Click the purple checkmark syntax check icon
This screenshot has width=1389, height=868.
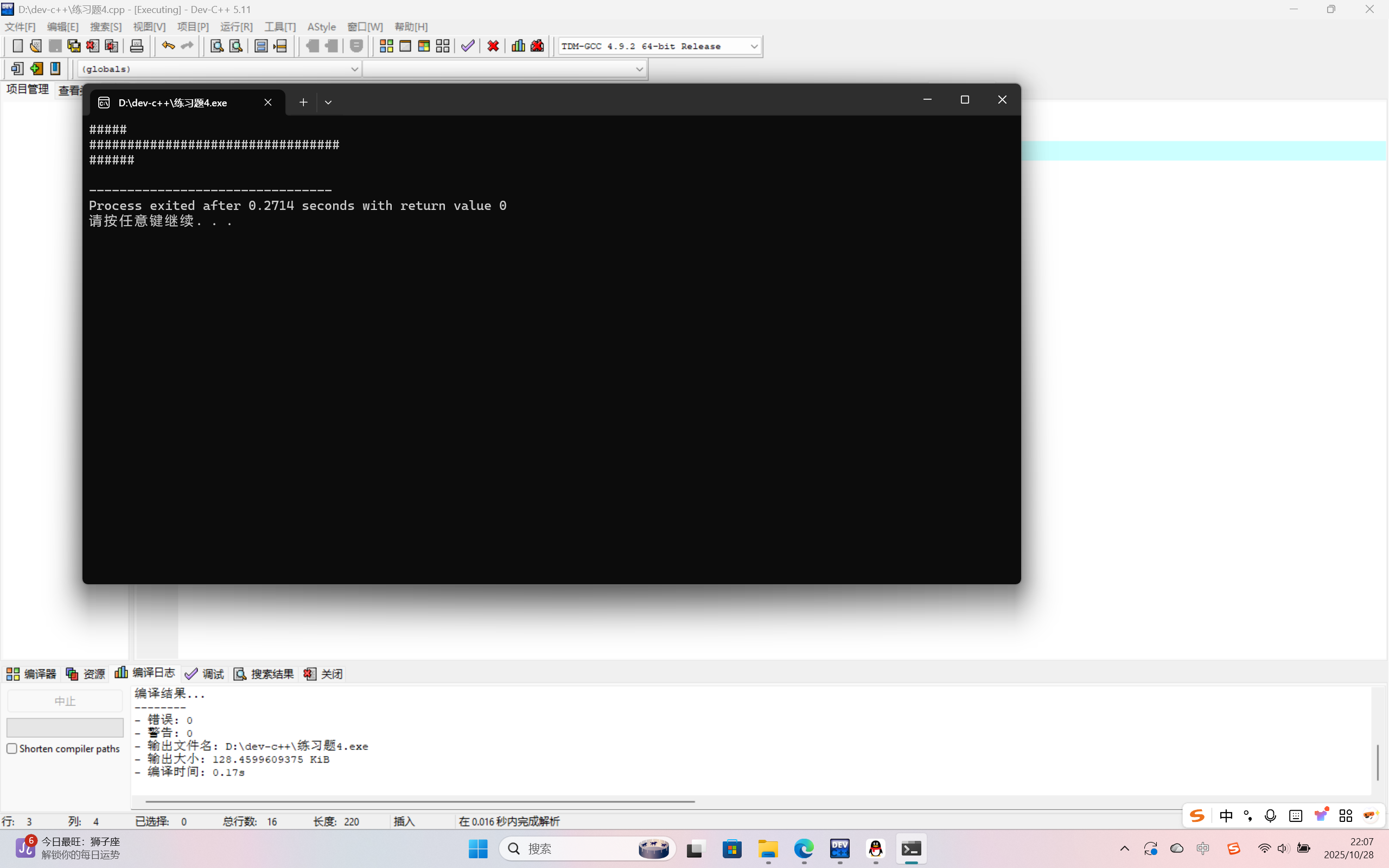pyautogui.click(x=468, y=46)
